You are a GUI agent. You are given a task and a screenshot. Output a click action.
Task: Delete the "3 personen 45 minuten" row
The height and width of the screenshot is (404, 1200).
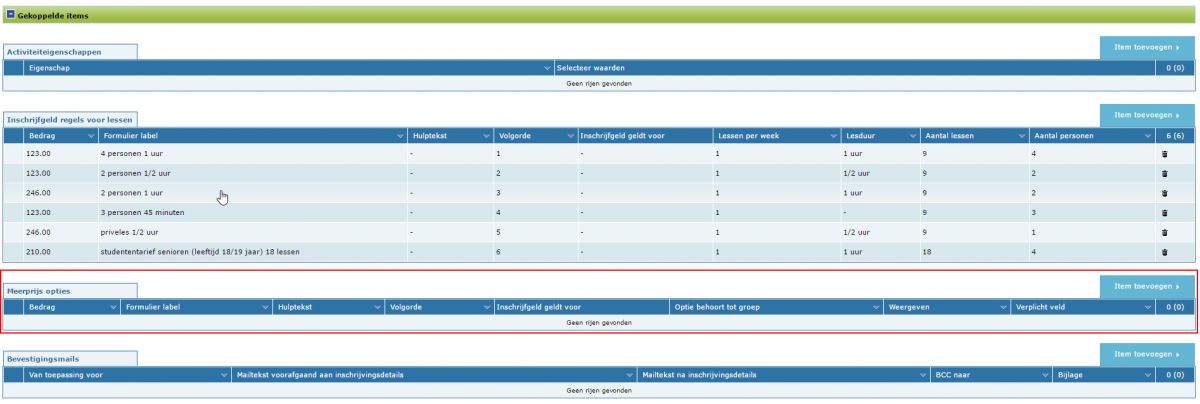click(1164, 213)
